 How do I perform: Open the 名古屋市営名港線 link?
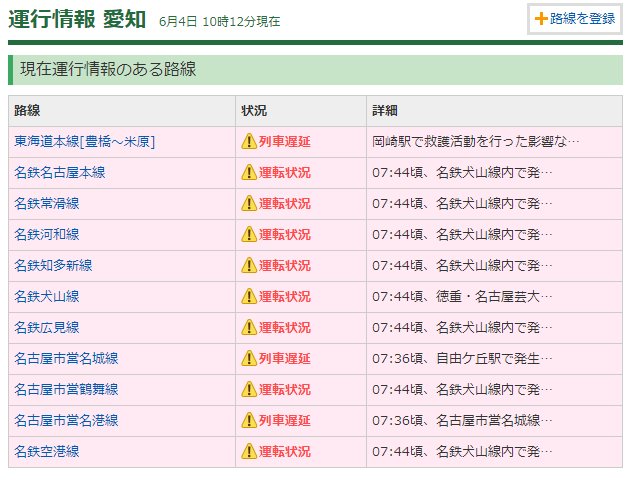(x=66, y=421)
